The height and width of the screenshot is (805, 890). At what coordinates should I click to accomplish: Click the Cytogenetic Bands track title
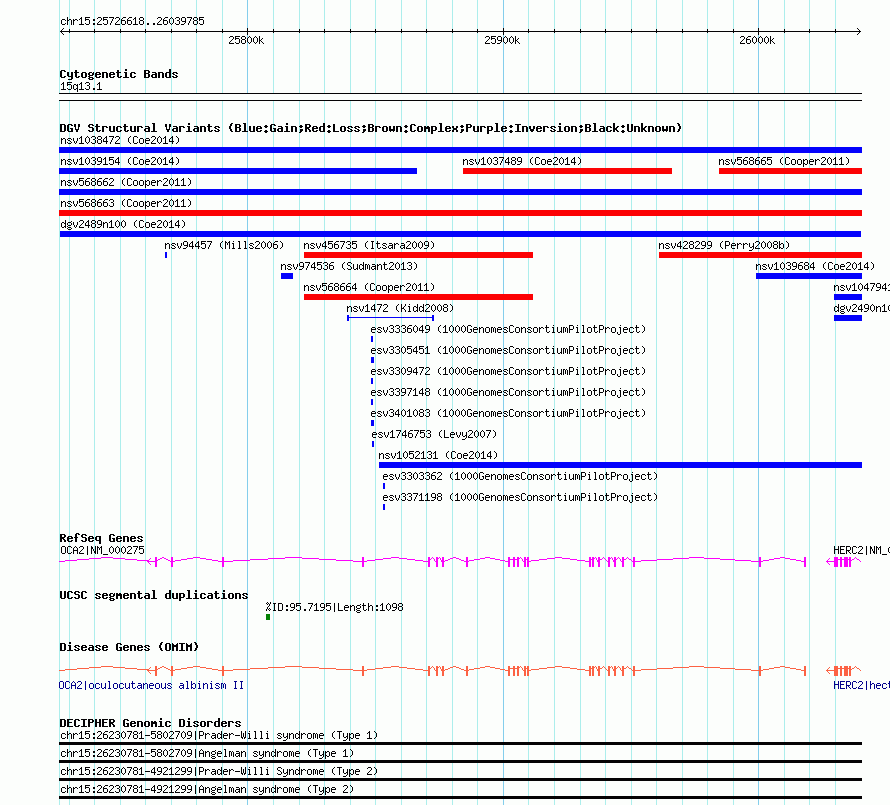(x=119, y=74)
